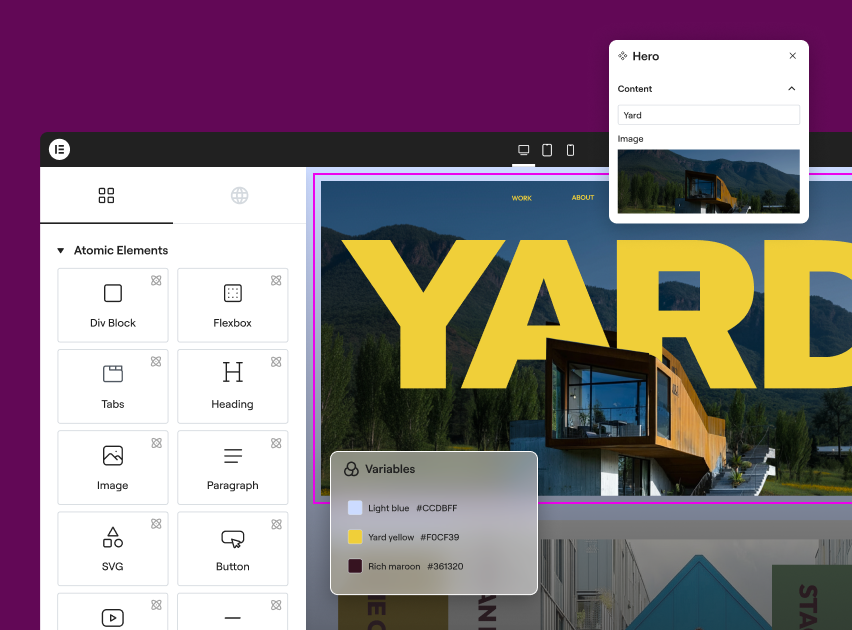Image resolution: width=852 pixels, height=630 pixels.
Task: Open the Elementor logo menu
Action: [x=60, y=149]
